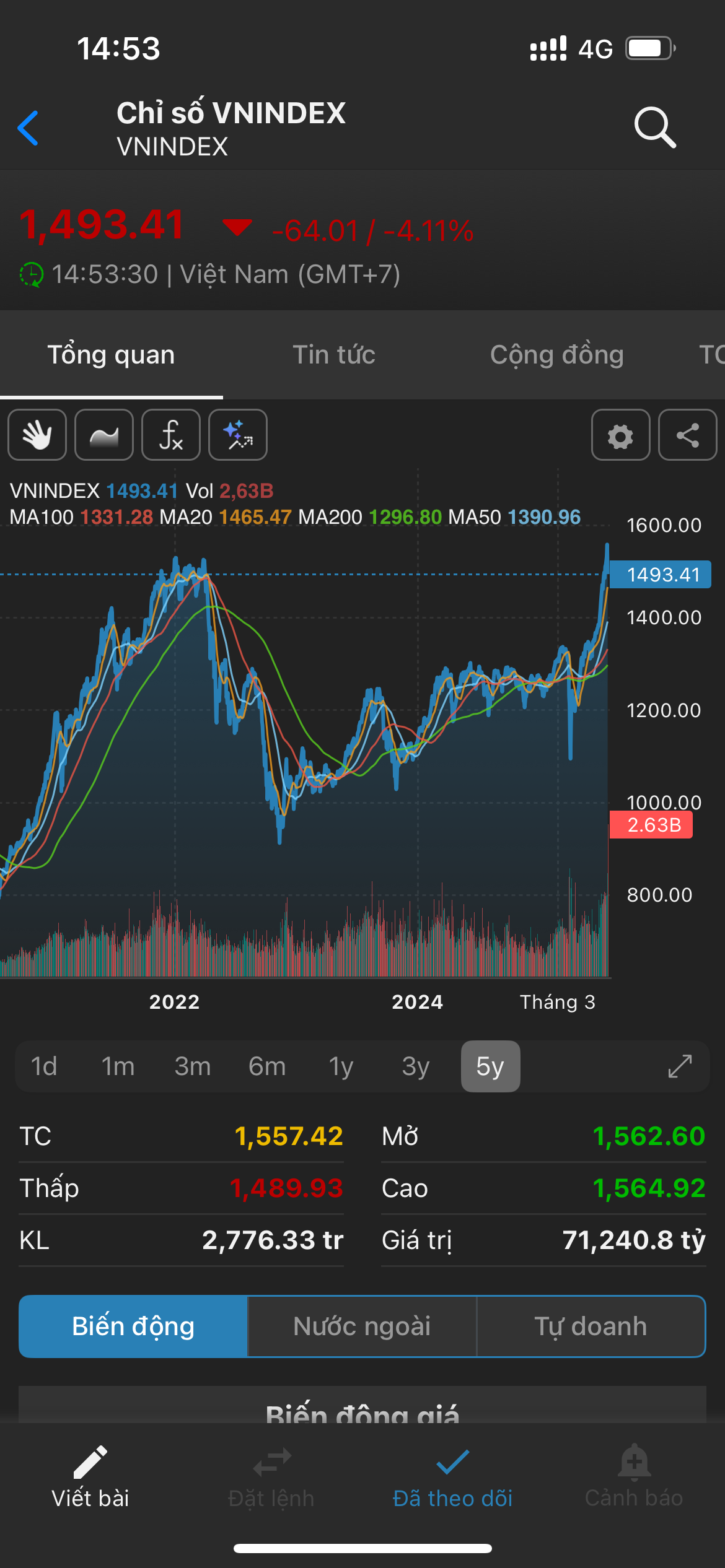Open the AI sparkle analysis tool
The image size is (725, 1568).
point(238,435)
